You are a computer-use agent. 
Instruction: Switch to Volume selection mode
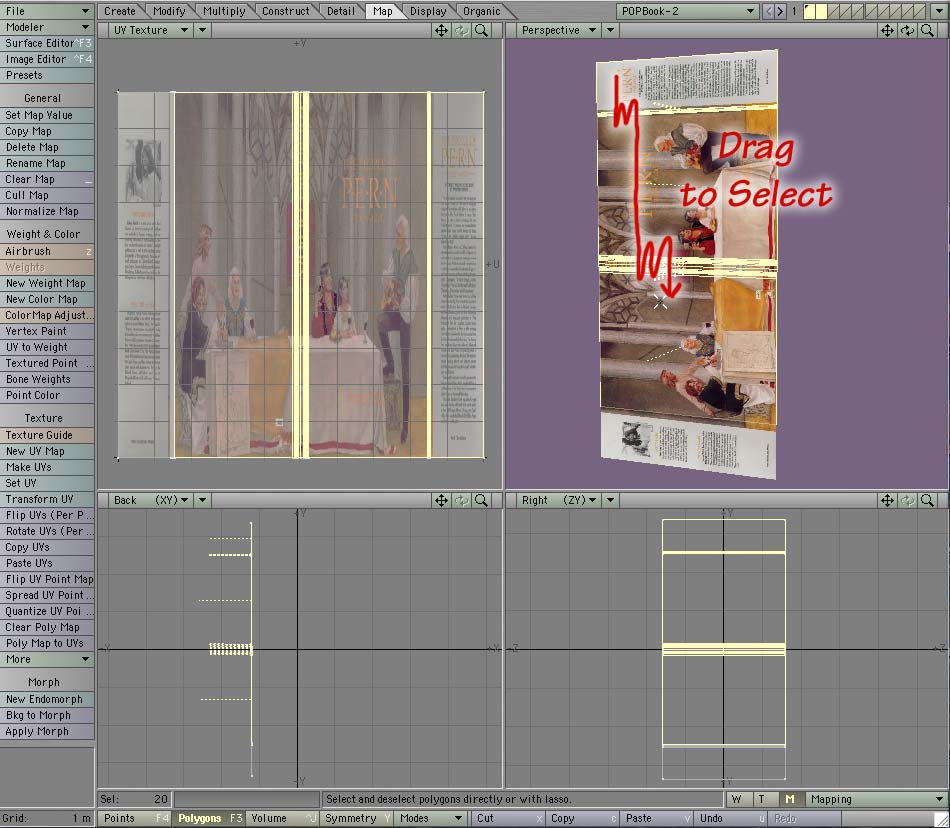[283, 818]
